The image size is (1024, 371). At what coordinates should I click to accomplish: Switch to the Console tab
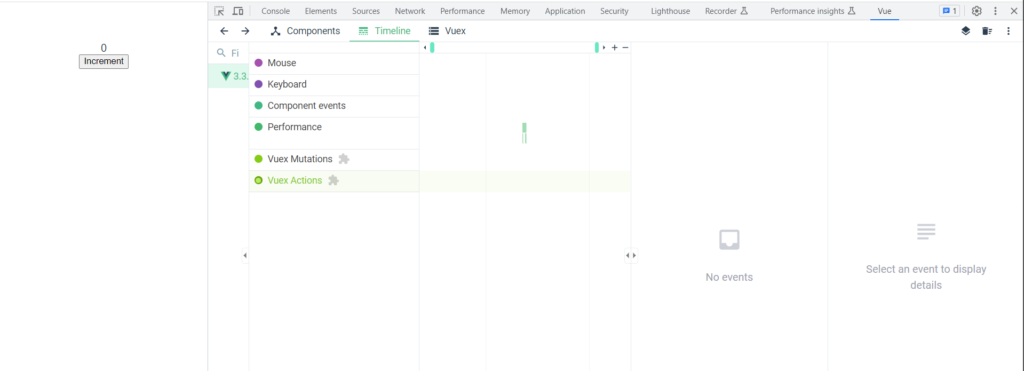click(x=276, y=11)
